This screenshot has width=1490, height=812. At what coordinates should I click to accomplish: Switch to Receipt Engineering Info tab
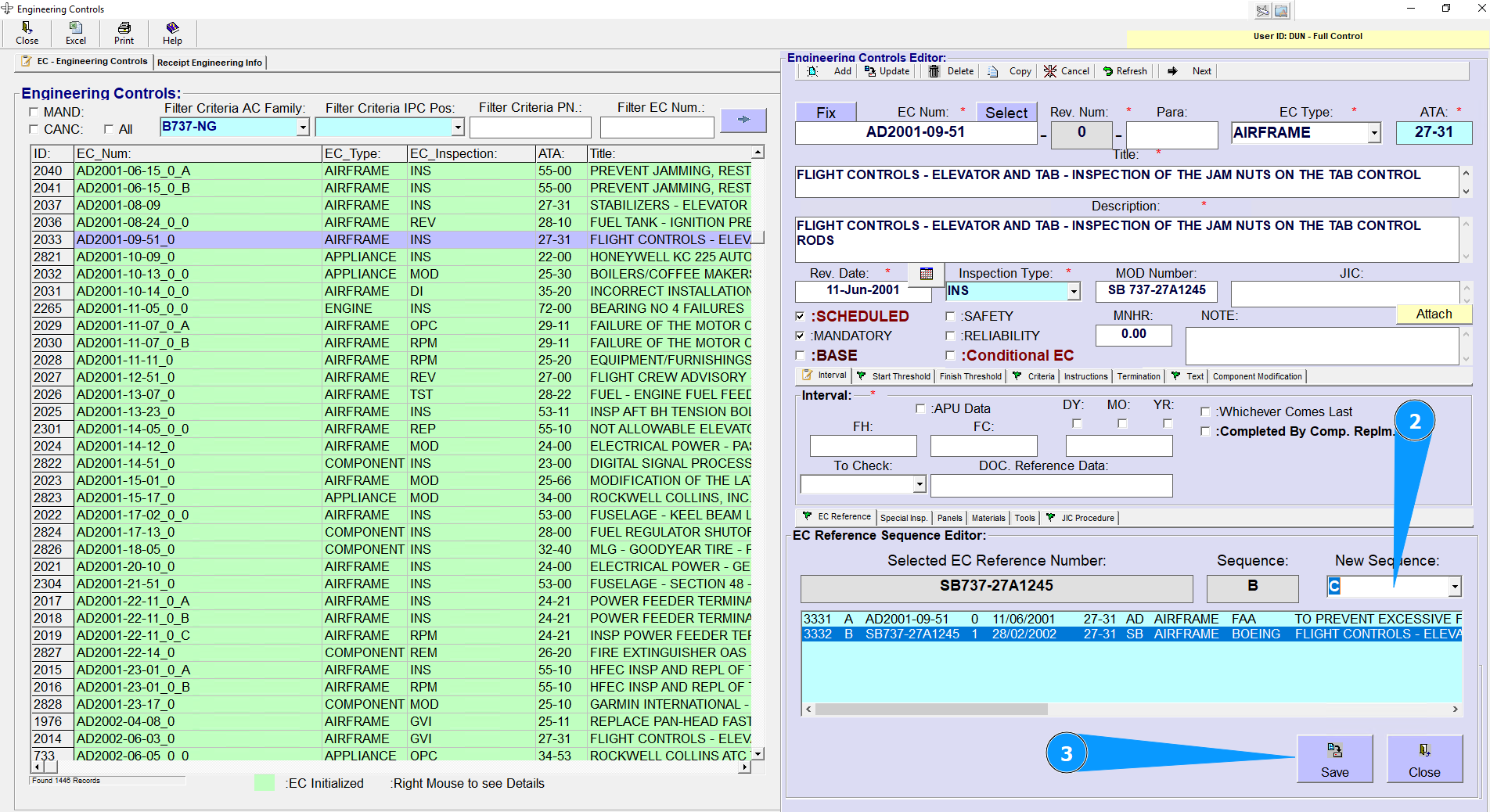(210, 63)
